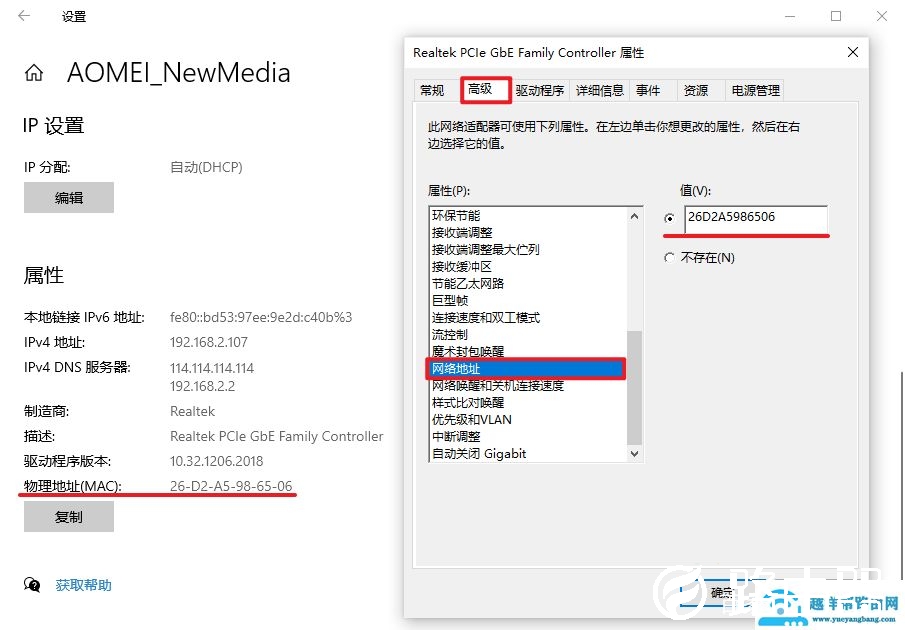
Task: Click the scrollbar down arrow in properties list
Action: coord(633,452)
